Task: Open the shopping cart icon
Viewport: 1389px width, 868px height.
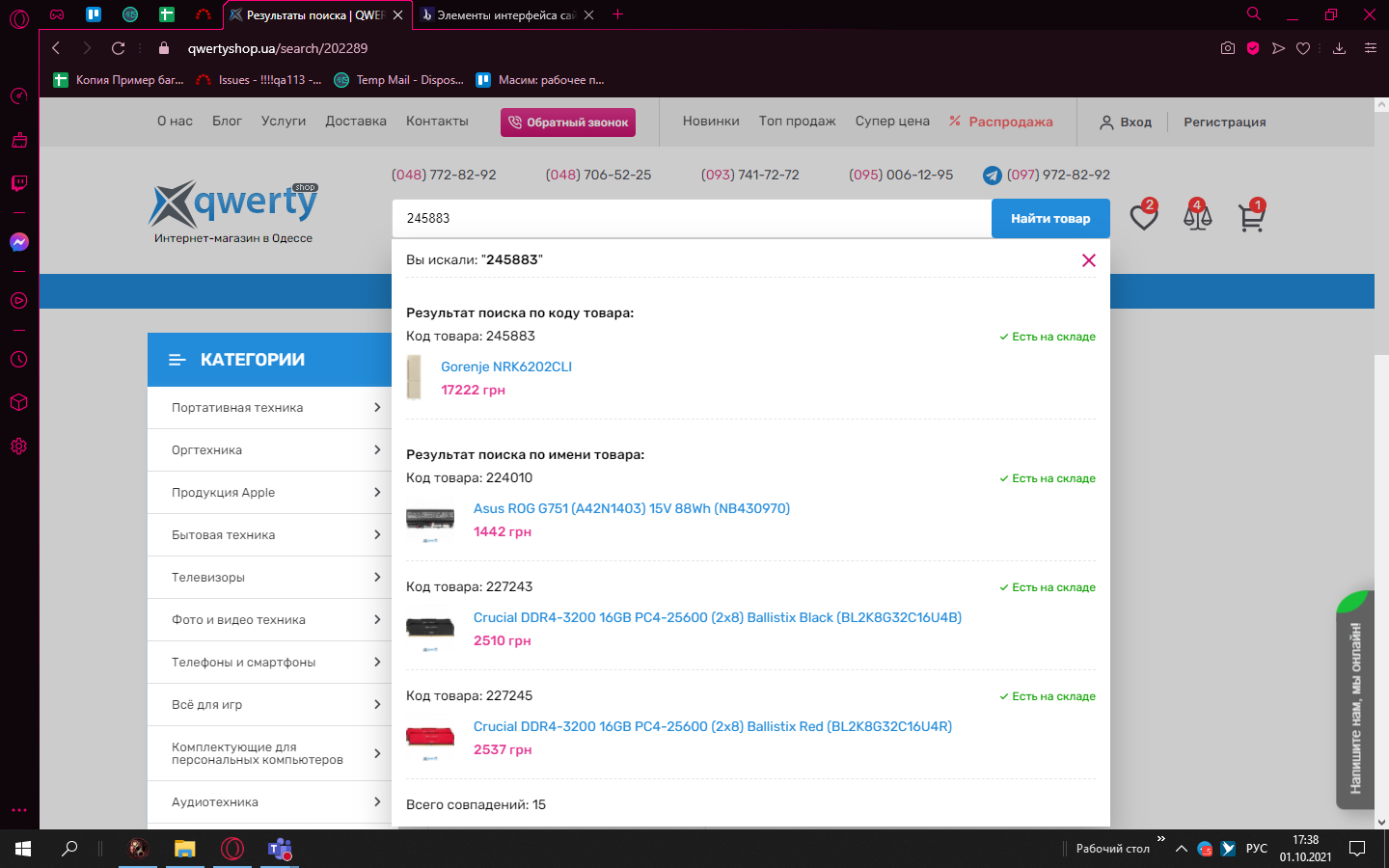Action: pos(1251,218)
